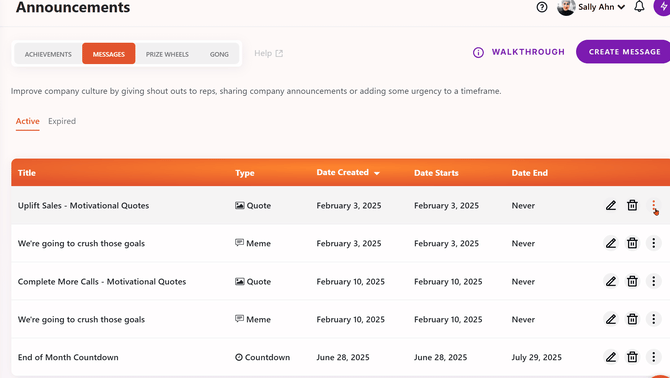
Task: Delete Complete More Calls message
Action: point(632,281)
